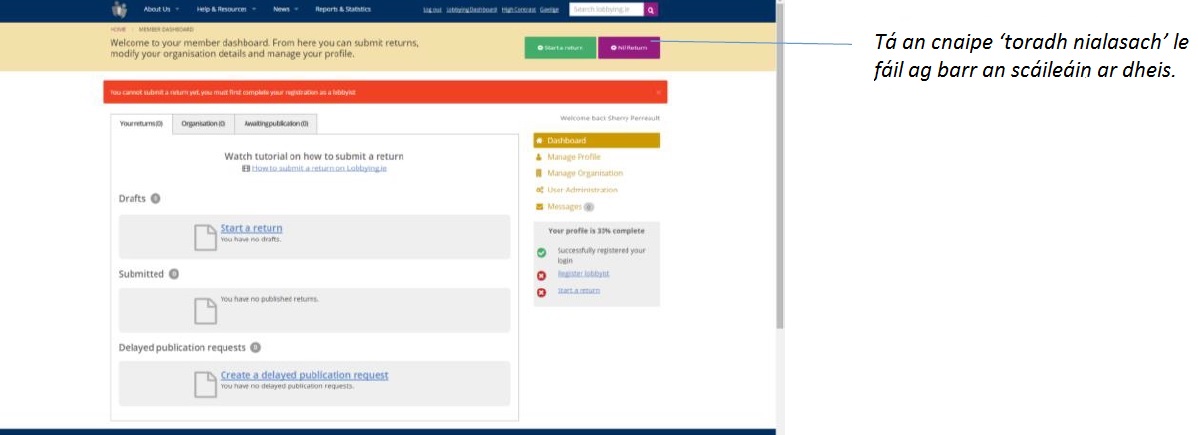
Task: Click the document icon in Drafts section
Action: pos(204,237)
